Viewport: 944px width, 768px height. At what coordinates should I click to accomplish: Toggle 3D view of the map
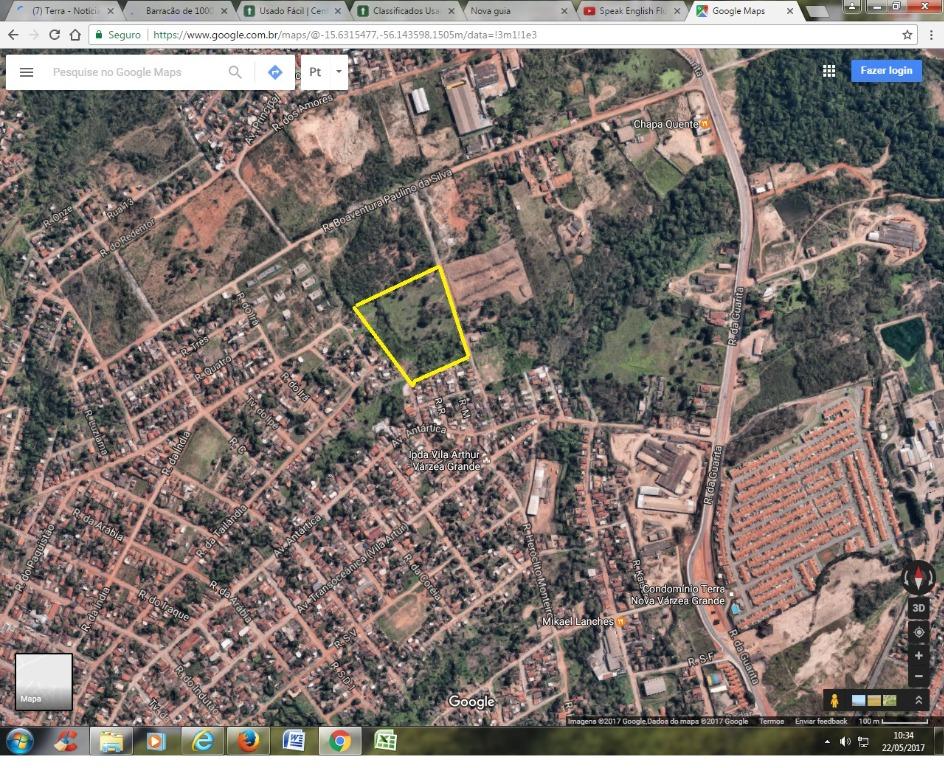(x=919, y=607)
